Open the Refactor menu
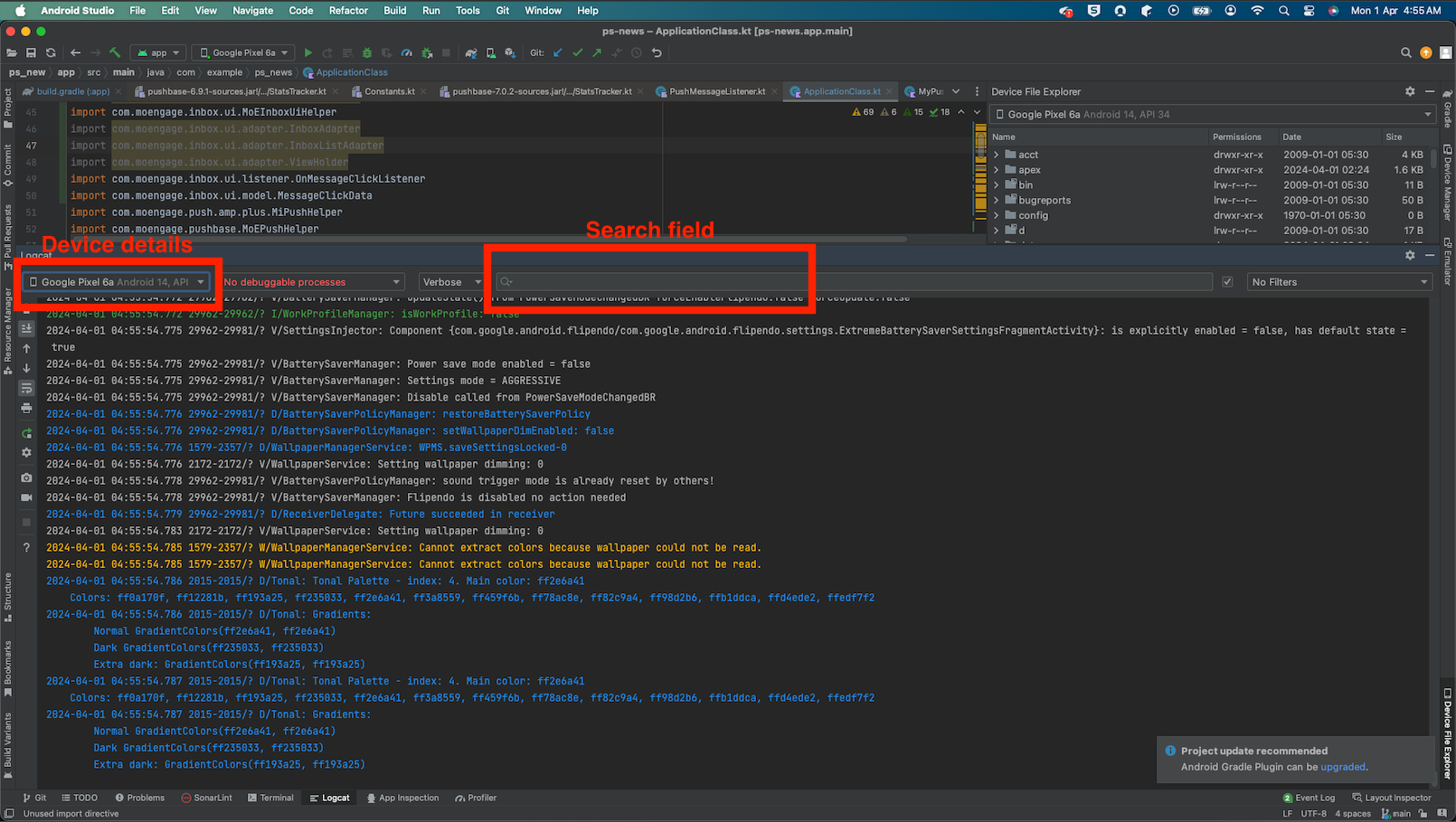1456x822 pixels. pyautogui.click(x=348, y=11)
